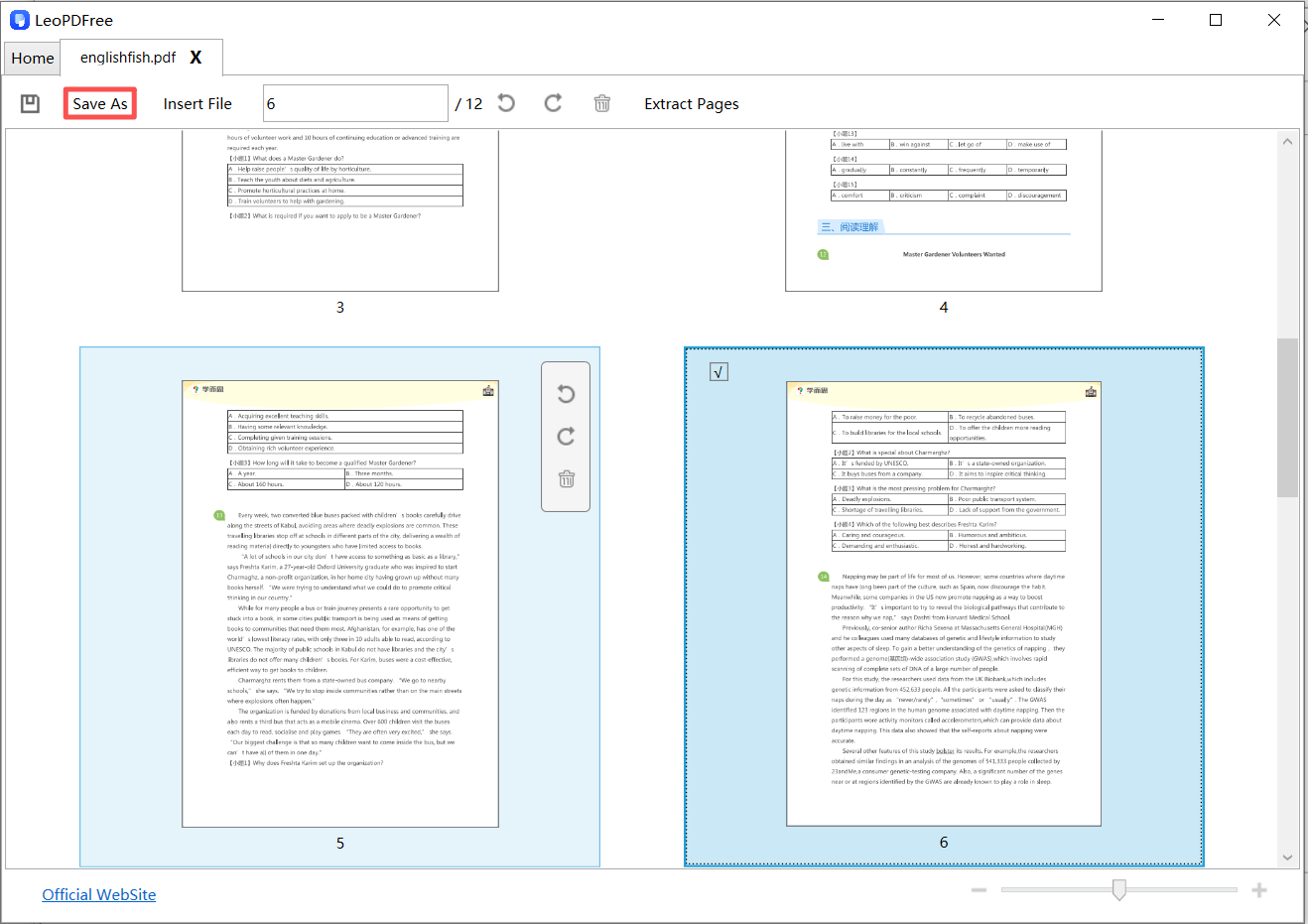Image resolution: width=1308 pixels, height=924 pixels.
Task: Open the Official WebSite link
Action: 98,894
